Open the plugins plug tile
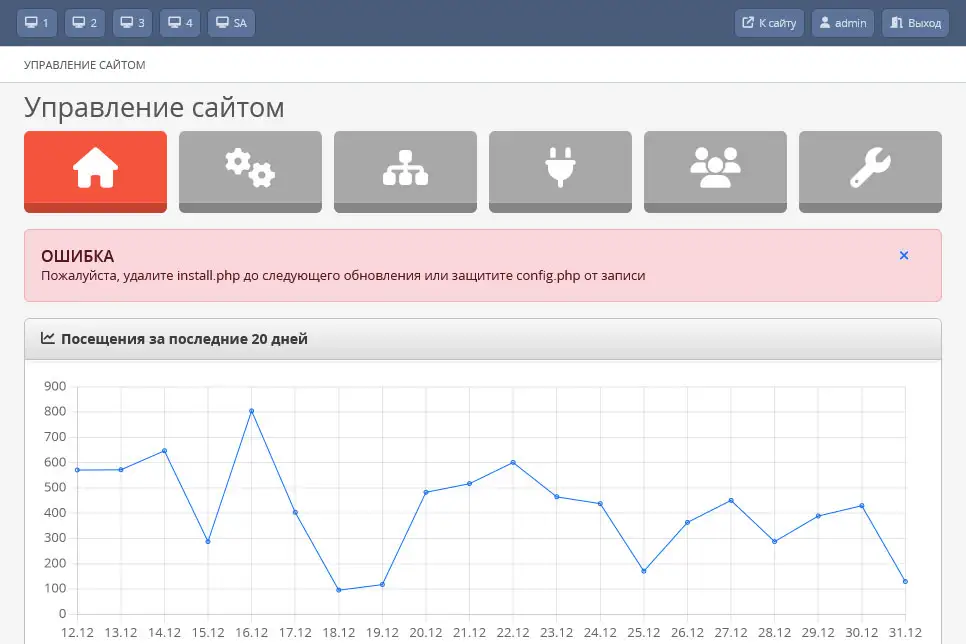The image size is (966, 644). [x=560, y=170]
